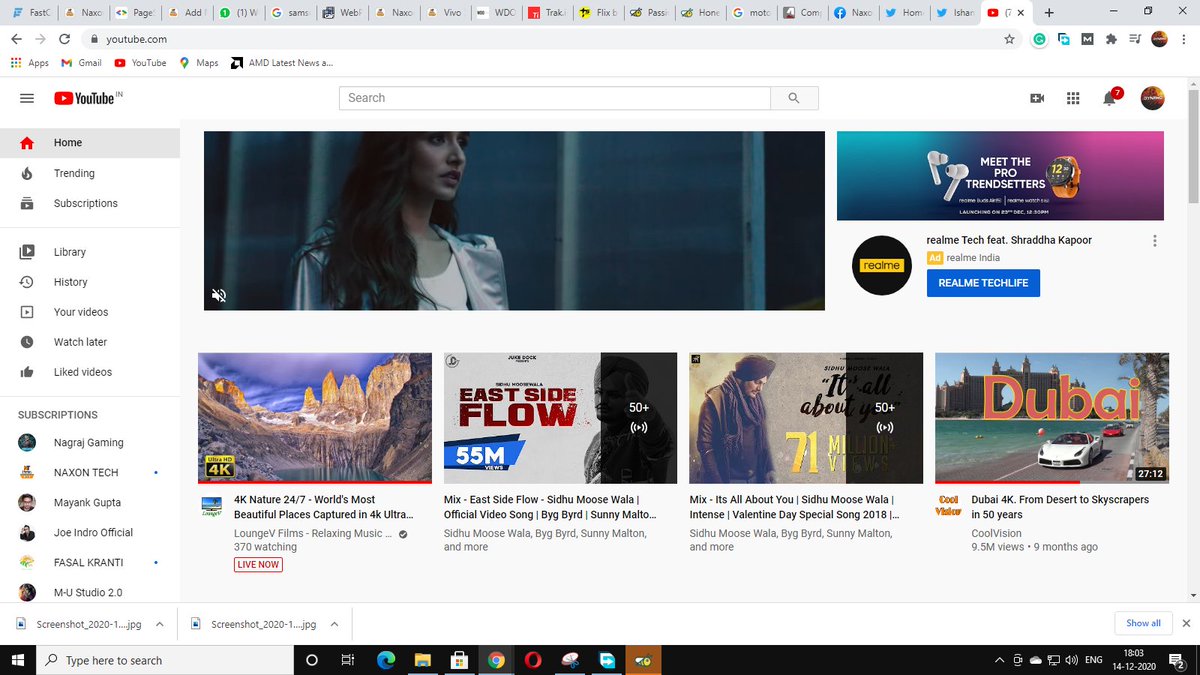This screenshot has height=675, width=1200.
Task: Switch to the FastC browser tab
Action: tap(30, 13)
